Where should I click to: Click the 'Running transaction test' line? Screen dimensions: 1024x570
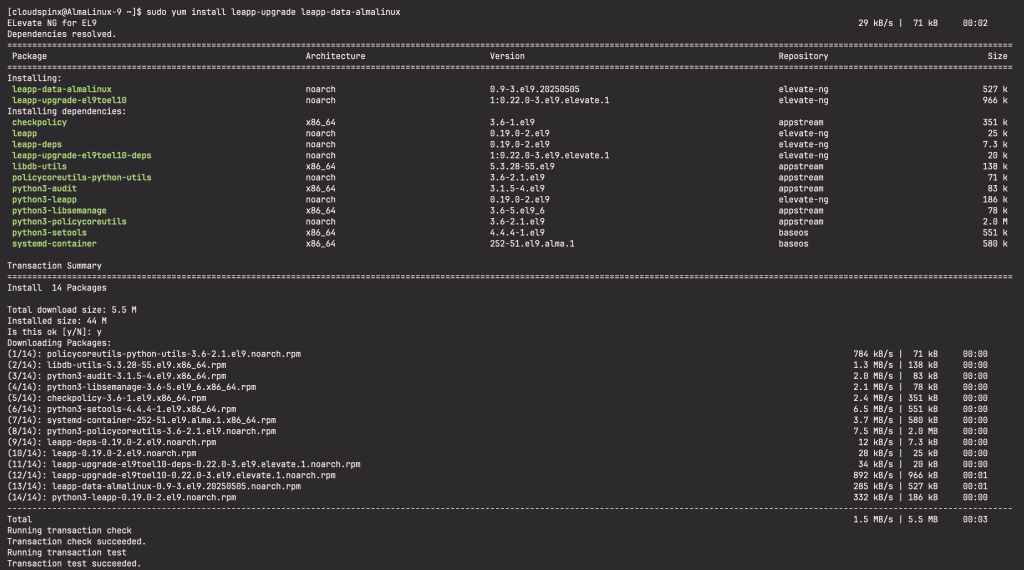pyautogui.click(x=67, y=553)
